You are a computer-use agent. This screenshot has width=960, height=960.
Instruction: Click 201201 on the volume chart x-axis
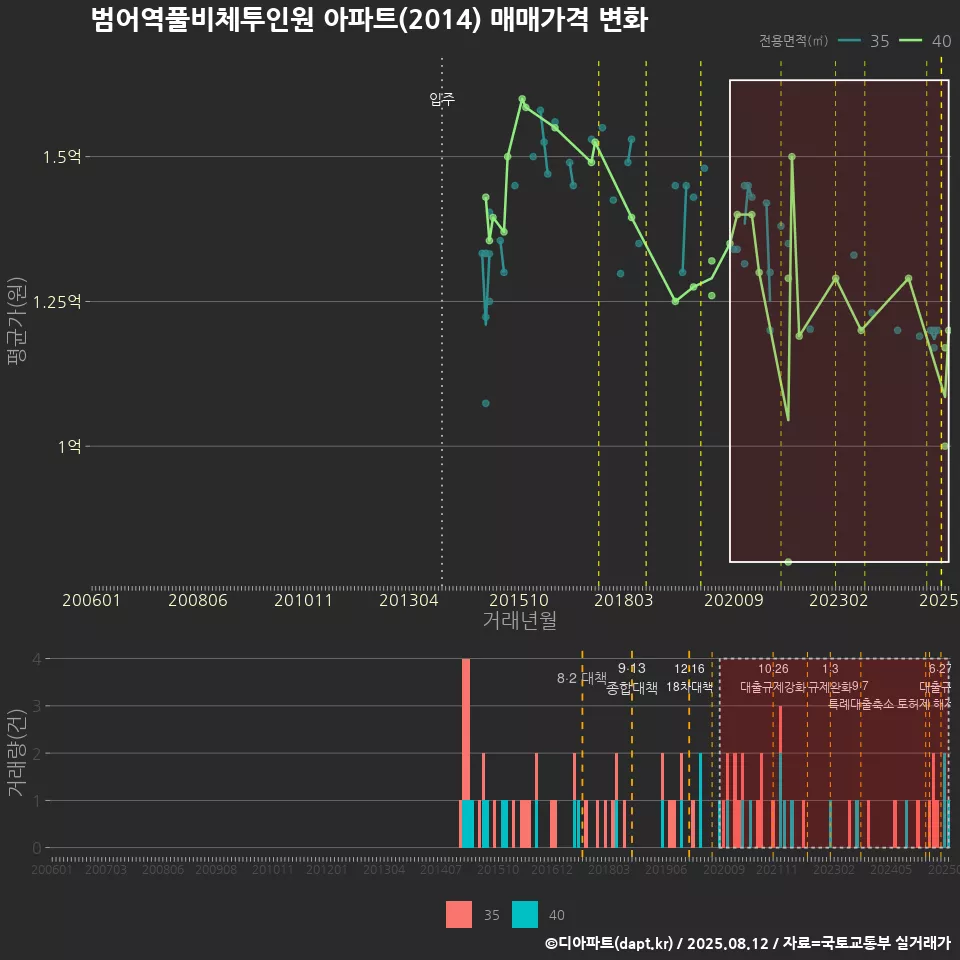click(326, 869)
